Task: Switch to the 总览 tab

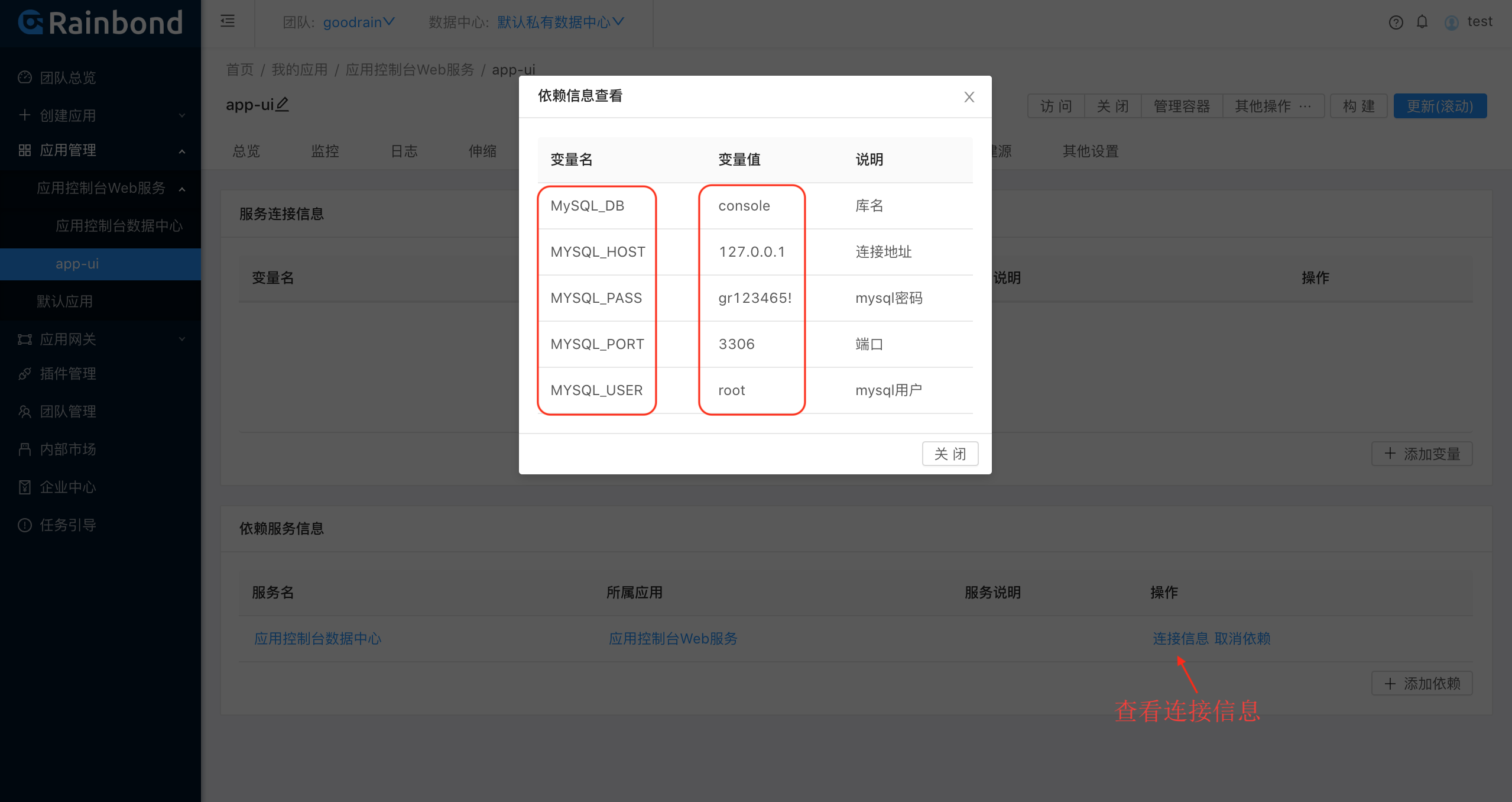Action: pyautogui.click(x=246, y=151)
